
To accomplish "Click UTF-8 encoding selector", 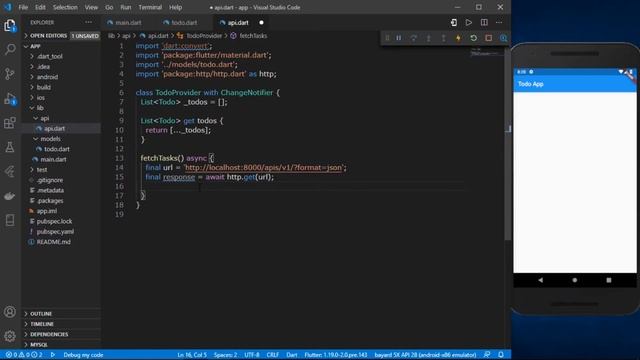I will 252,355.
